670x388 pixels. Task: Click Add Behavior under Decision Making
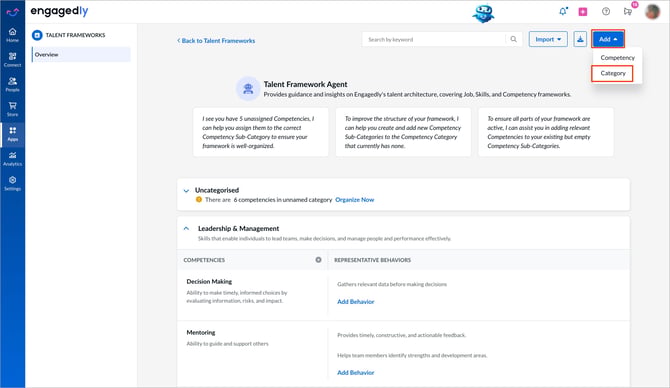(356, 302)
